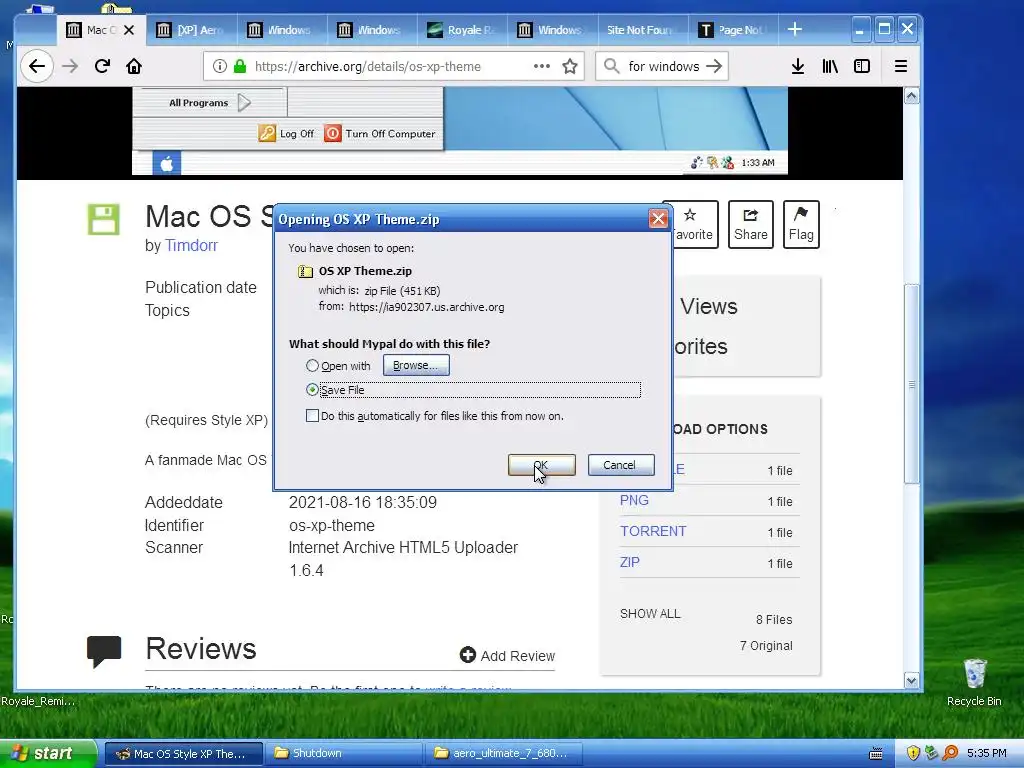Click the 5:35 PM taskbar clock

tap(987, 754)
